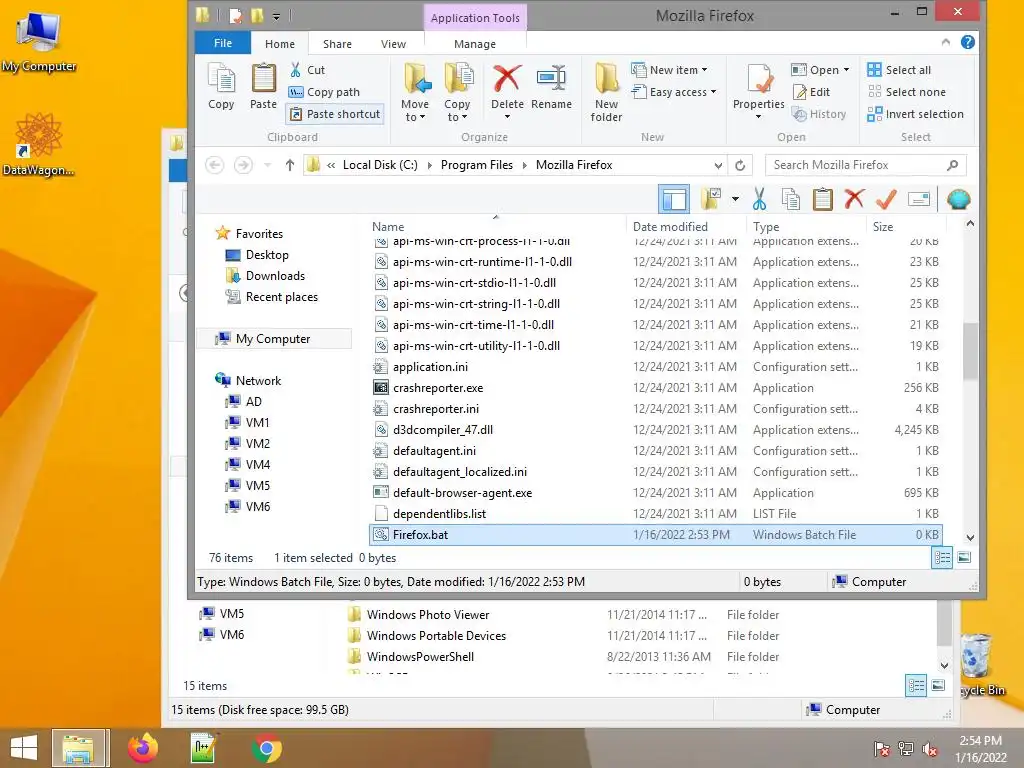Sort by the Date modified column header
This screenshot has height=768, width=1024.
[x=670, y=227]
